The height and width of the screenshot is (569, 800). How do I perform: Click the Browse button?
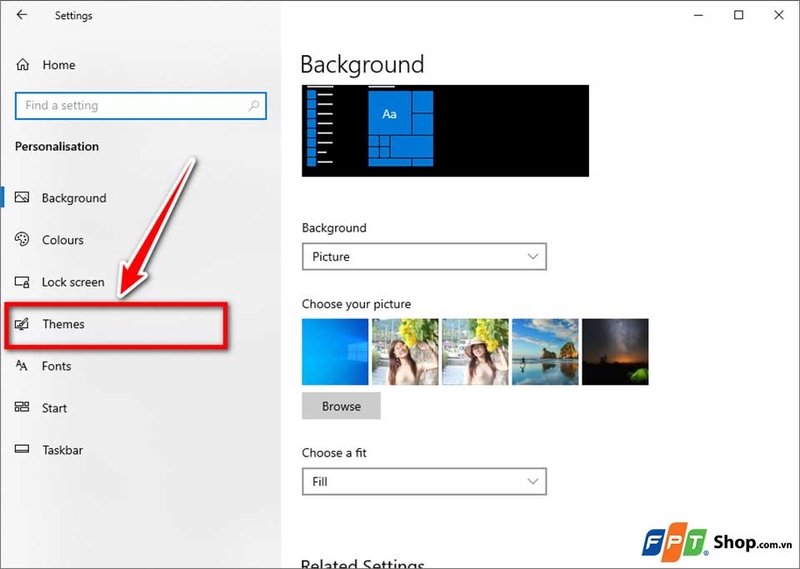pyautogui.click(x=341, y=406)
